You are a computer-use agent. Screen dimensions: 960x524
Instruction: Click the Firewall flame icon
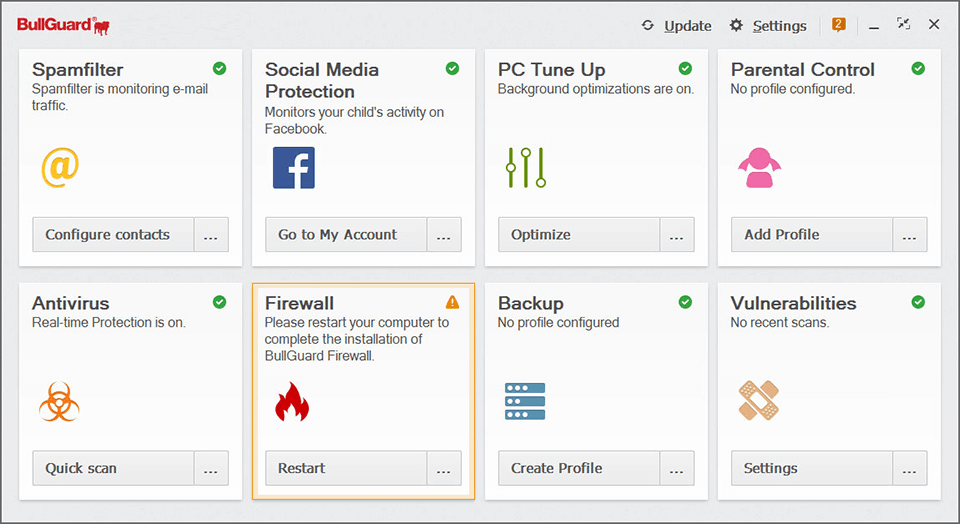[x=292, y=401]
